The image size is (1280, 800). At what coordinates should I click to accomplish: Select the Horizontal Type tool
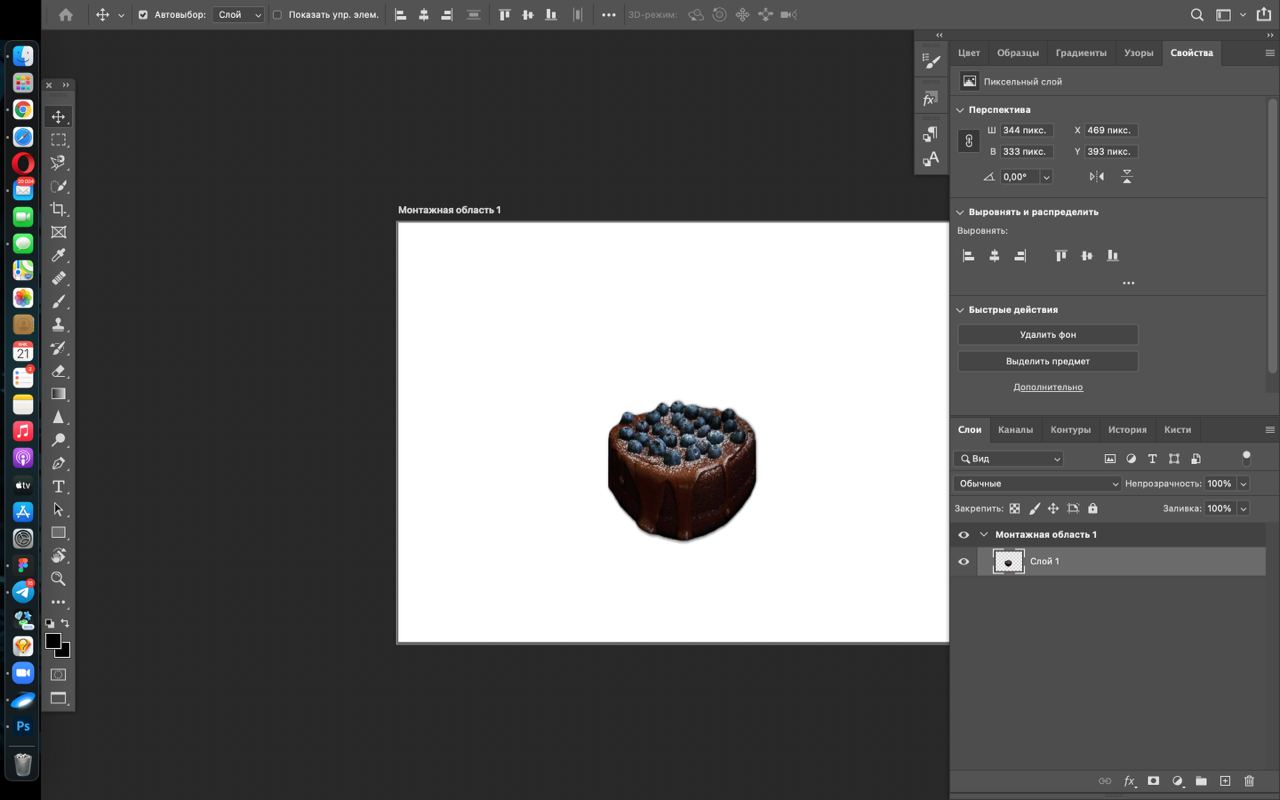click(x=58, y=486)
